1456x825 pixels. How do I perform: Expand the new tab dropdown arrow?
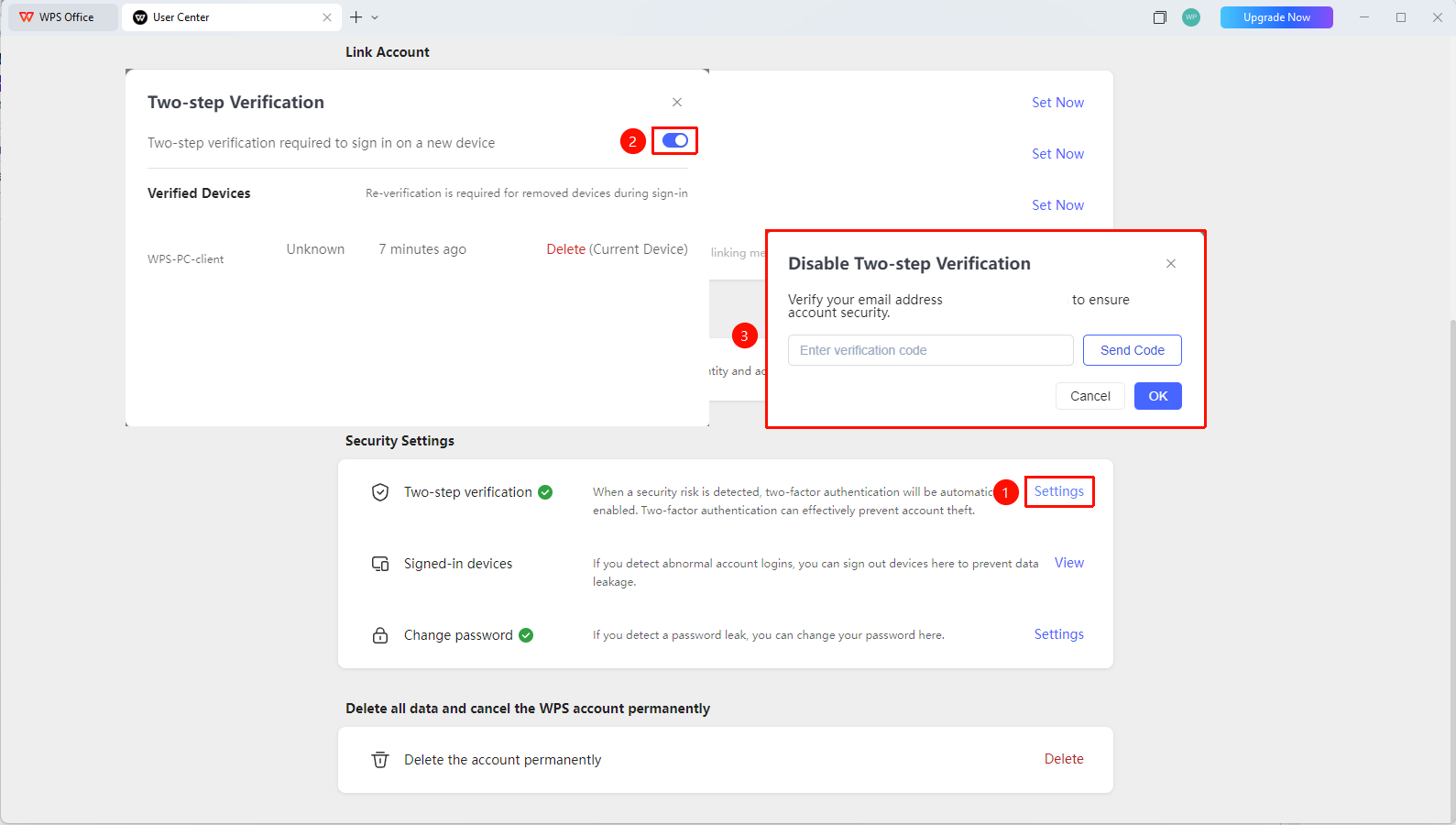coord(375,17)
